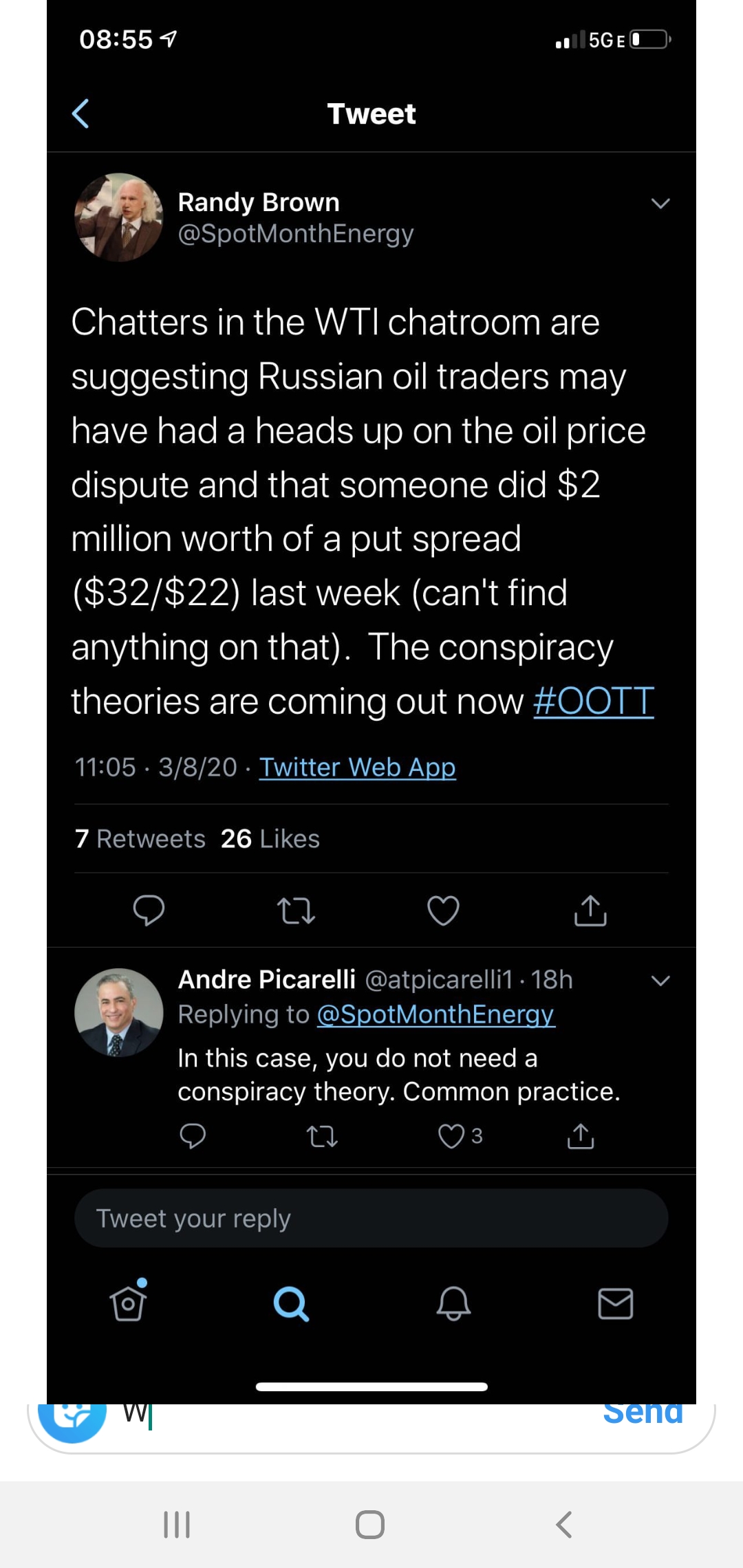Expand options chevron on Randy Brown's tweet
Screen dimensions: 743x1568
(660, 204)
